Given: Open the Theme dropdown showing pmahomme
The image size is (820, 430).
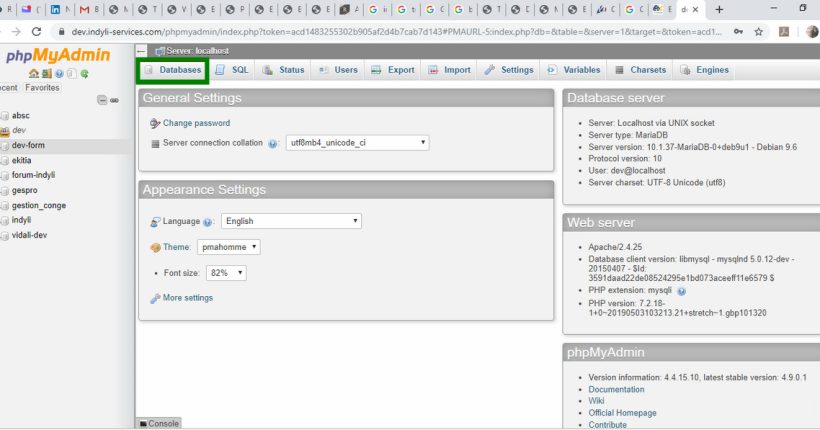Looking at the screenshot, I should [x=229, y=247].
